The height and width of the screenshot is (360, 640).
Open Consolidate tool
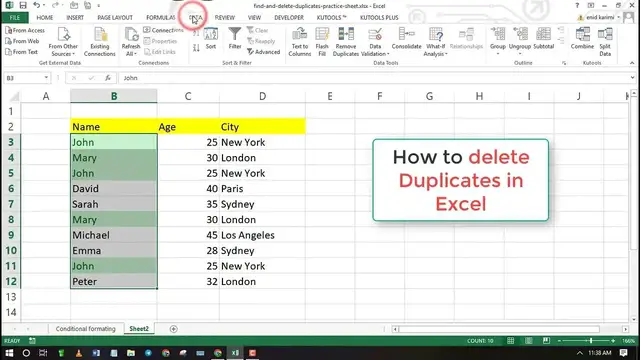pyautogui.click(x=406, y=39)
